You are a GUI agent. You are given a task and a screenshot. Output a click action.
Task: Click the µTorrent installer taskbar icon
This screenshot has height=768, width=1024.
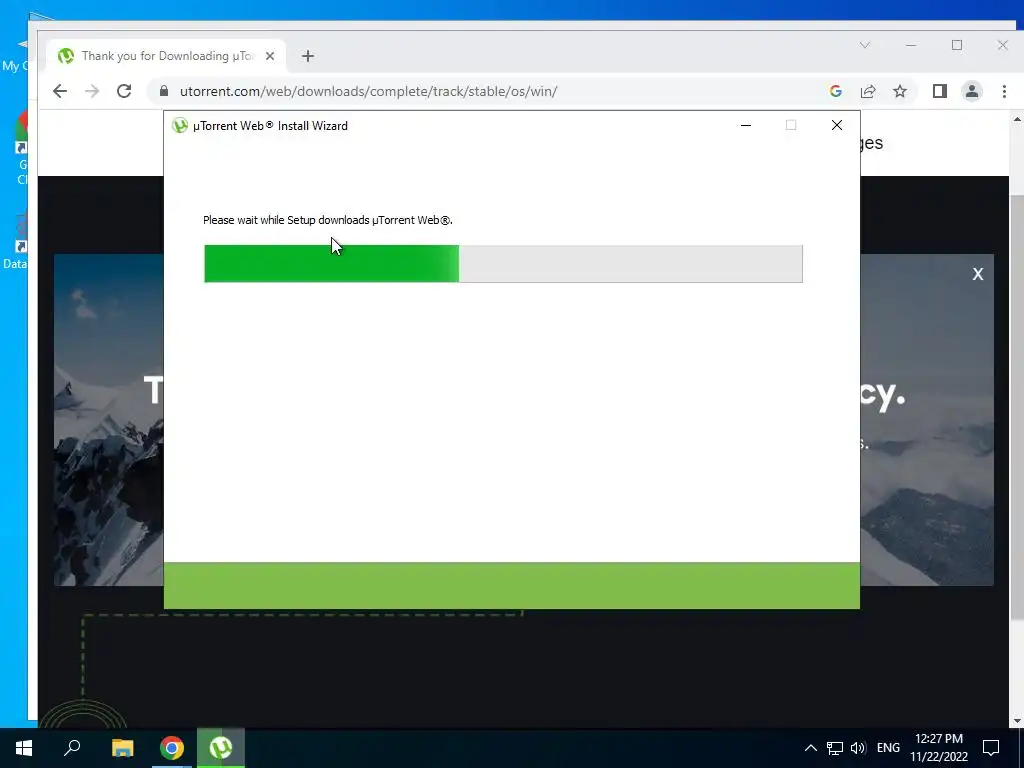pyautogui.click(x=221, y=748)
